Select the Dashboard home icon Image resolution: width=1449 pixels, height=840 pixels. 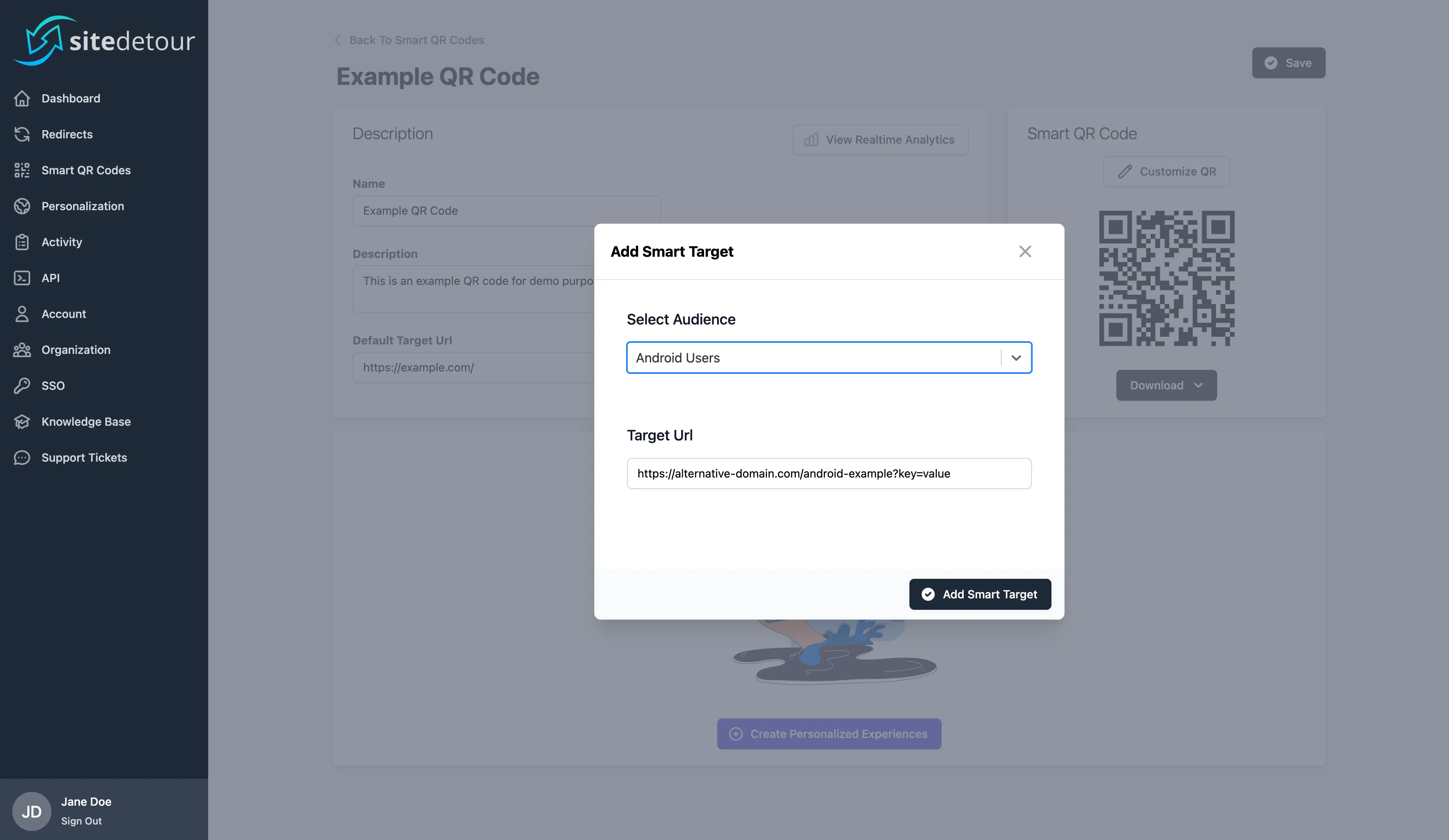(22, 98)
